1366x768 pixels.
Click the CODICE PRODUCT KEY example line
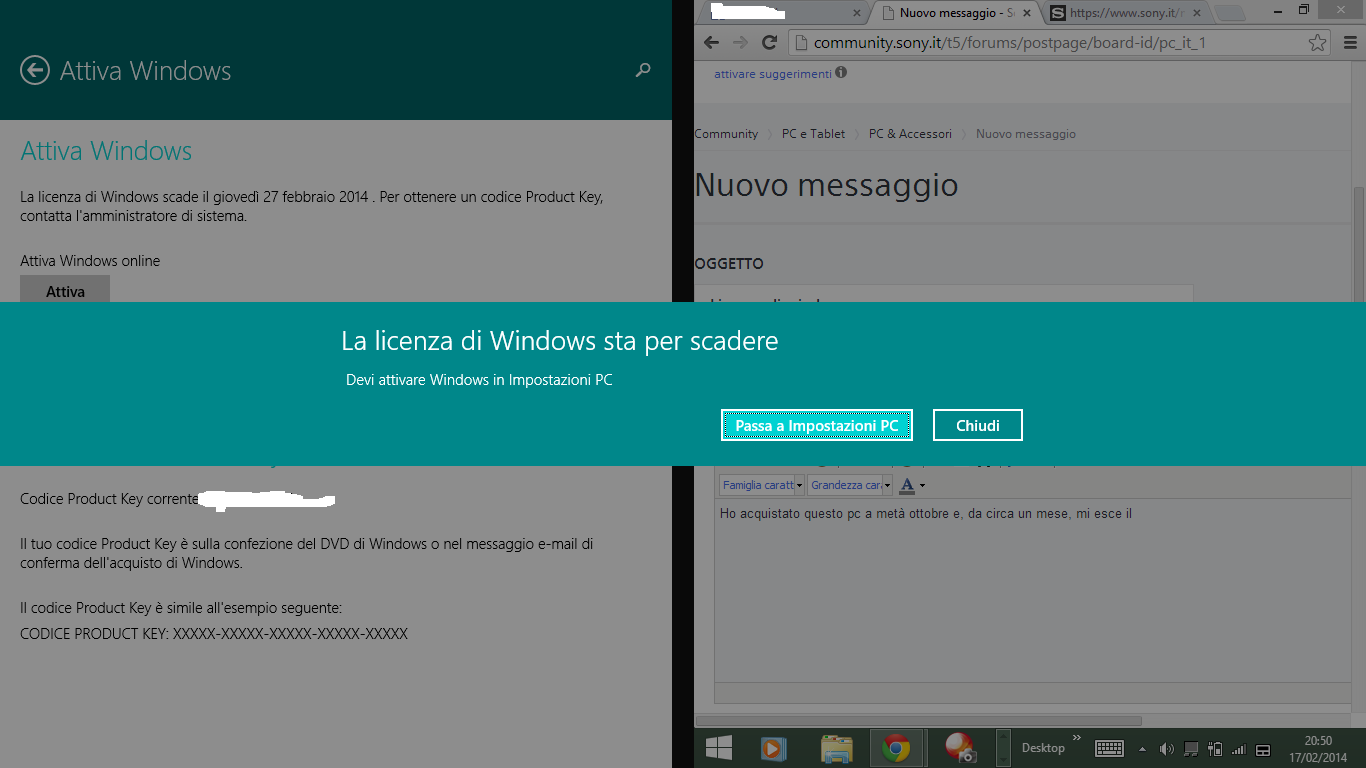point(214,634)
